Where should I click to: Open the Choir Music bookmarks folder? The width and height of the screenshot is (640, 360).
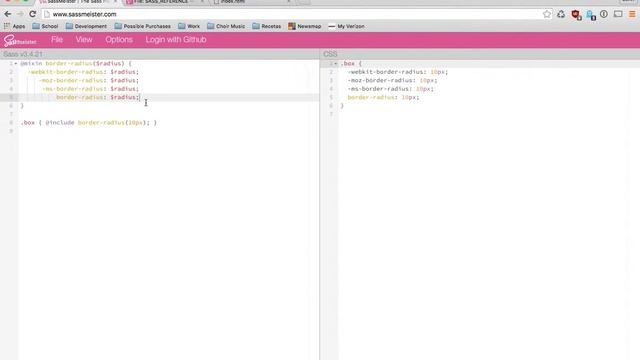pos(226,26)
